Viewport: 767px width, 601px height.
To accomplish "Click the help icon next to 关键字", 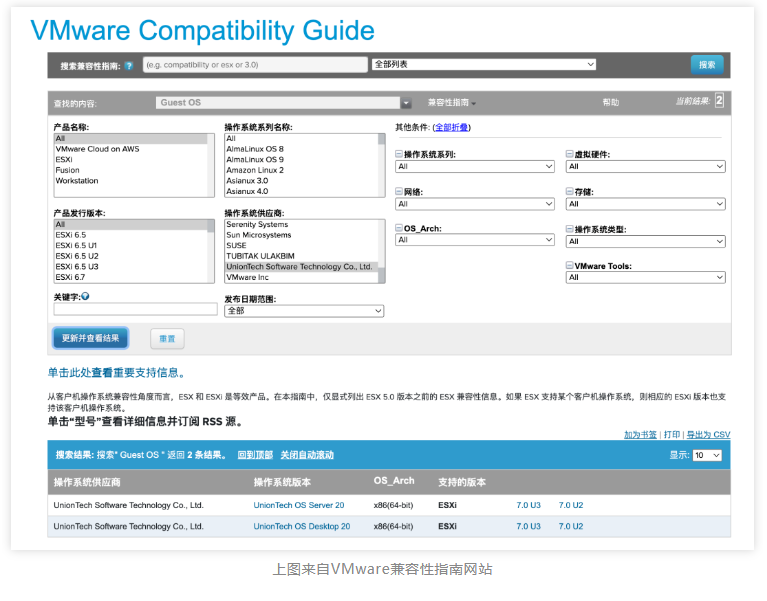I will tap(86, 297).
